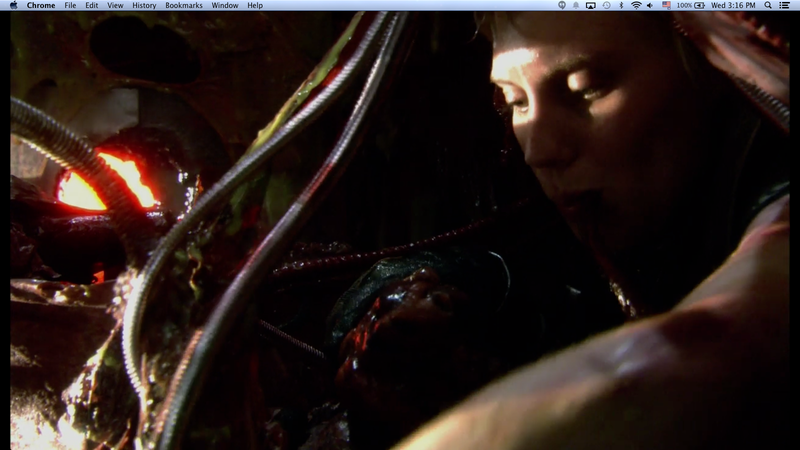Open the File menu
This screenshot has width=800, height=450.
70,5
